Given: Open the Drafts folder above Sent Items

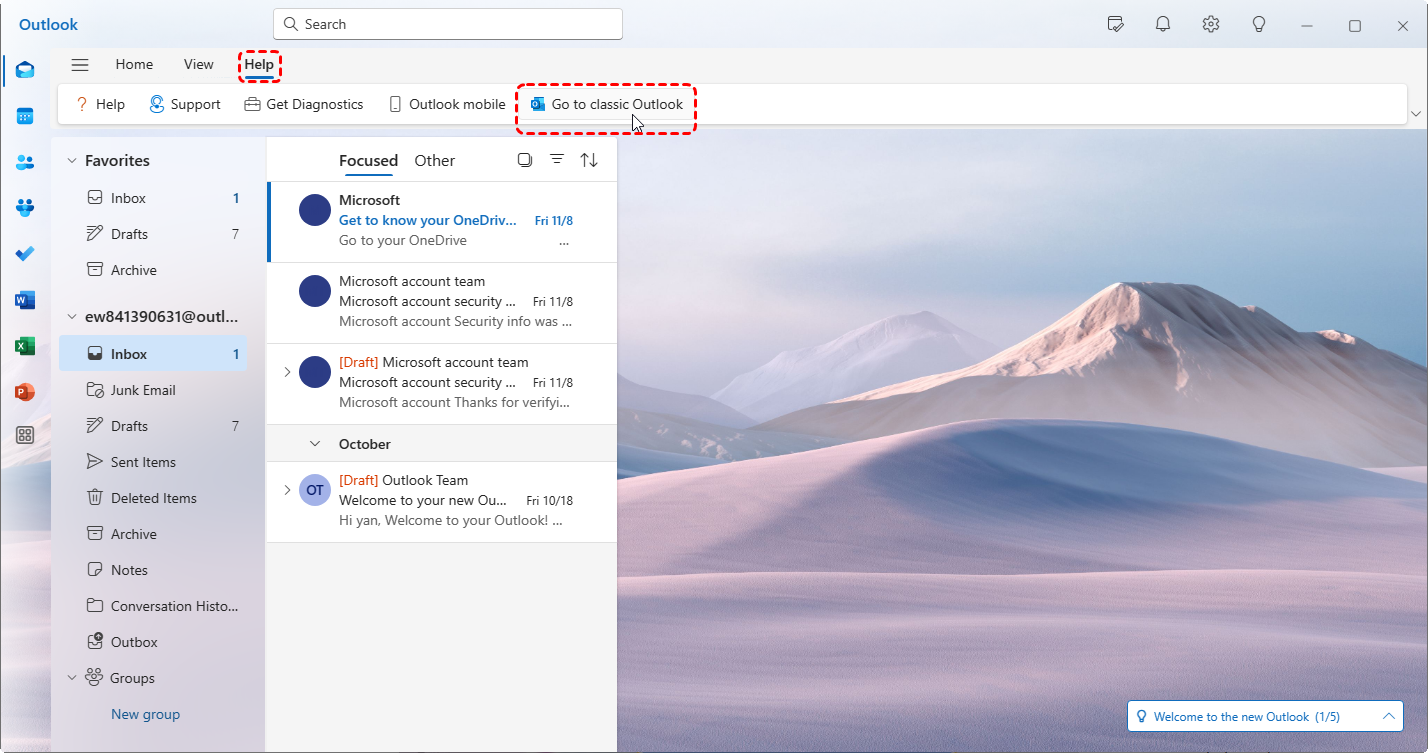Looking at the screenshot, I should coord(153,426).
